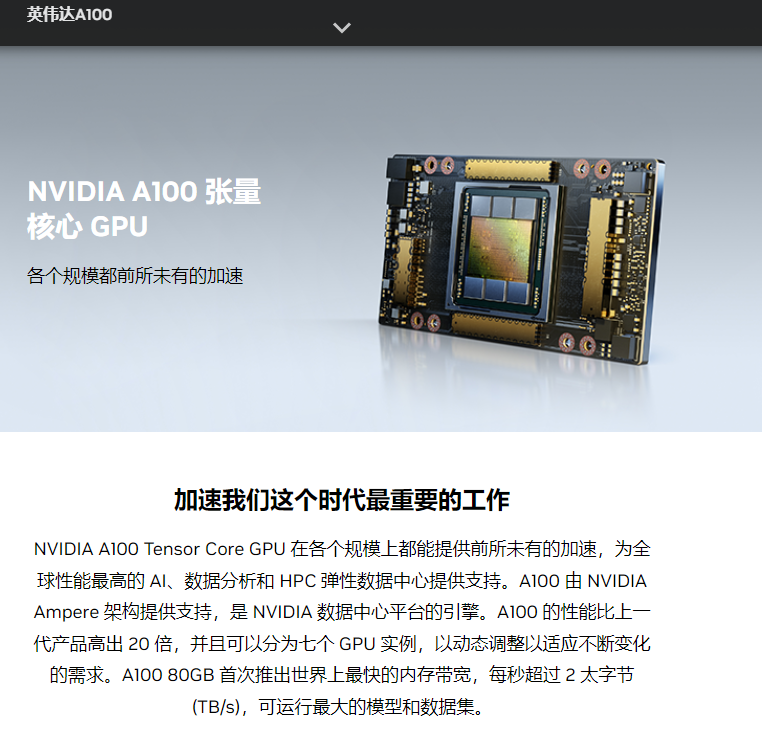
Task: Click the subtitle 各个规模都前所未有的加速
Action: [x=135, y=276]
